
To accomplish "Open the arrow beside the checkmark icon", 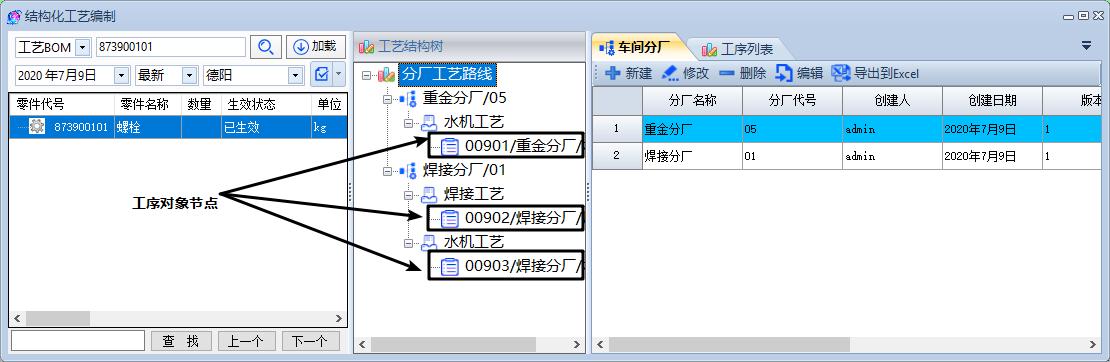I will pyautogui.click(x=338, y=74).
